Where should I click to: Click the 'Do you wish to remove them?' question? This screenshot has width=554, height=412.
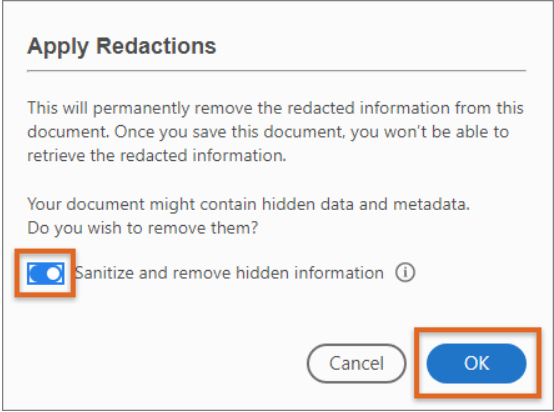143,228
